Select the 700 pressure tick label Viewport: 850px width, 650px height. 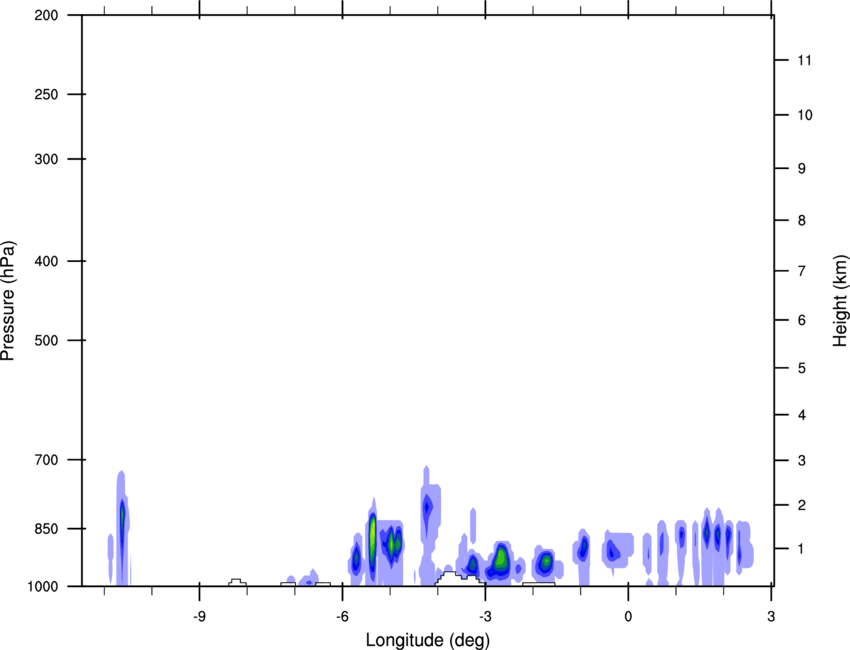point(46,460)
